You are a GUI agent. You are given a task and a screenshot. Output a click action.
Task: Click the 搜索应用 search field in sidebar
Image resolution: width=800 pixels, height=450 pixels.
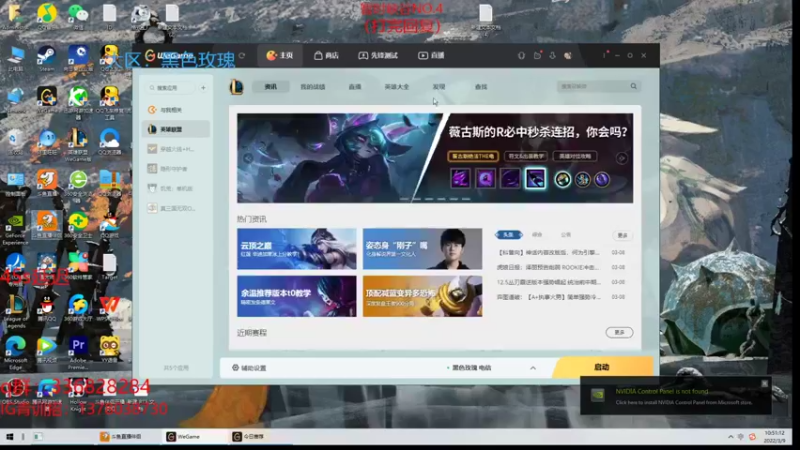click(x=170, y=88)
